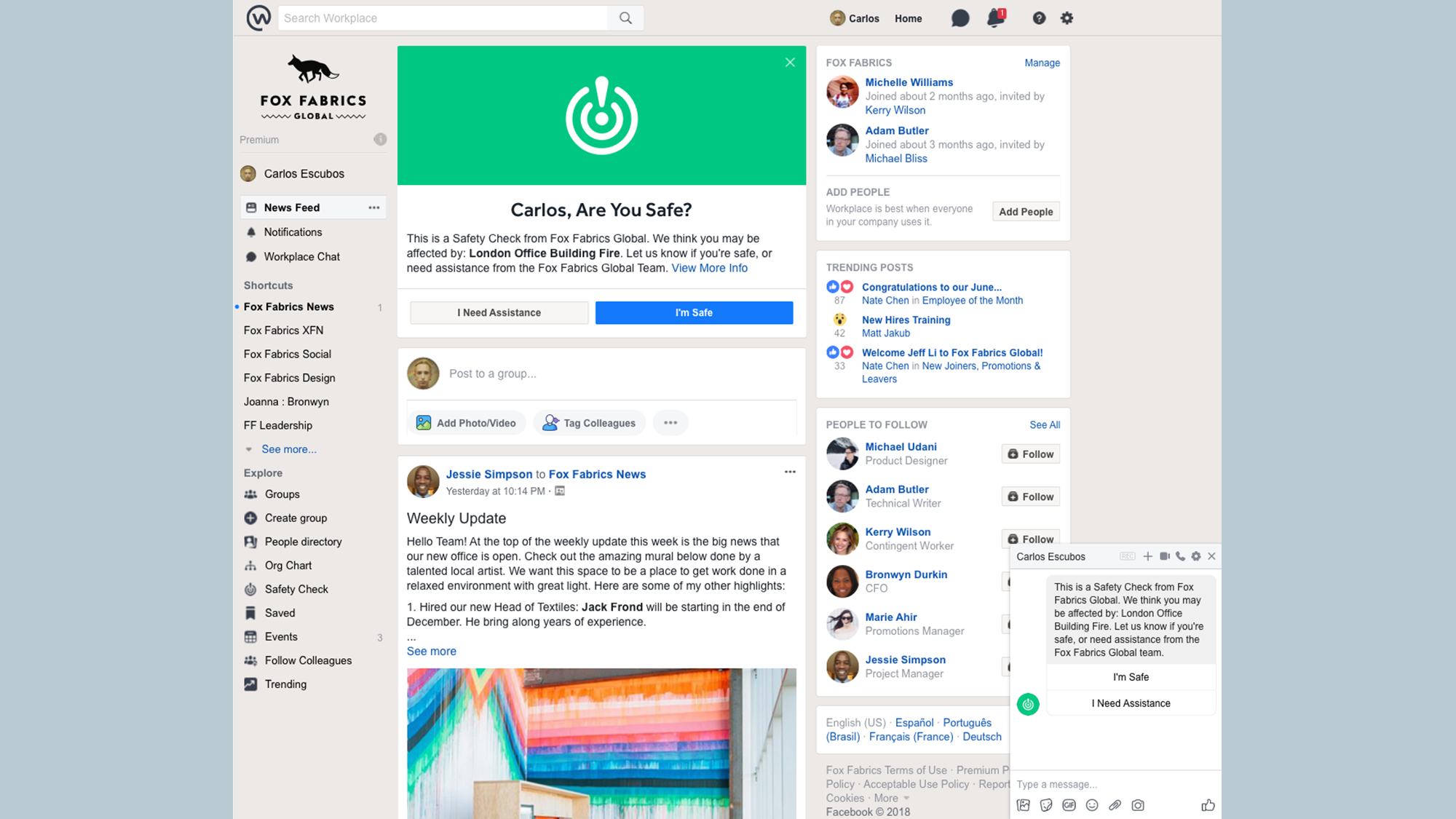The image size is (1456, 819).
Task: Click the 'I'm Safe' button
Action: 693,312
